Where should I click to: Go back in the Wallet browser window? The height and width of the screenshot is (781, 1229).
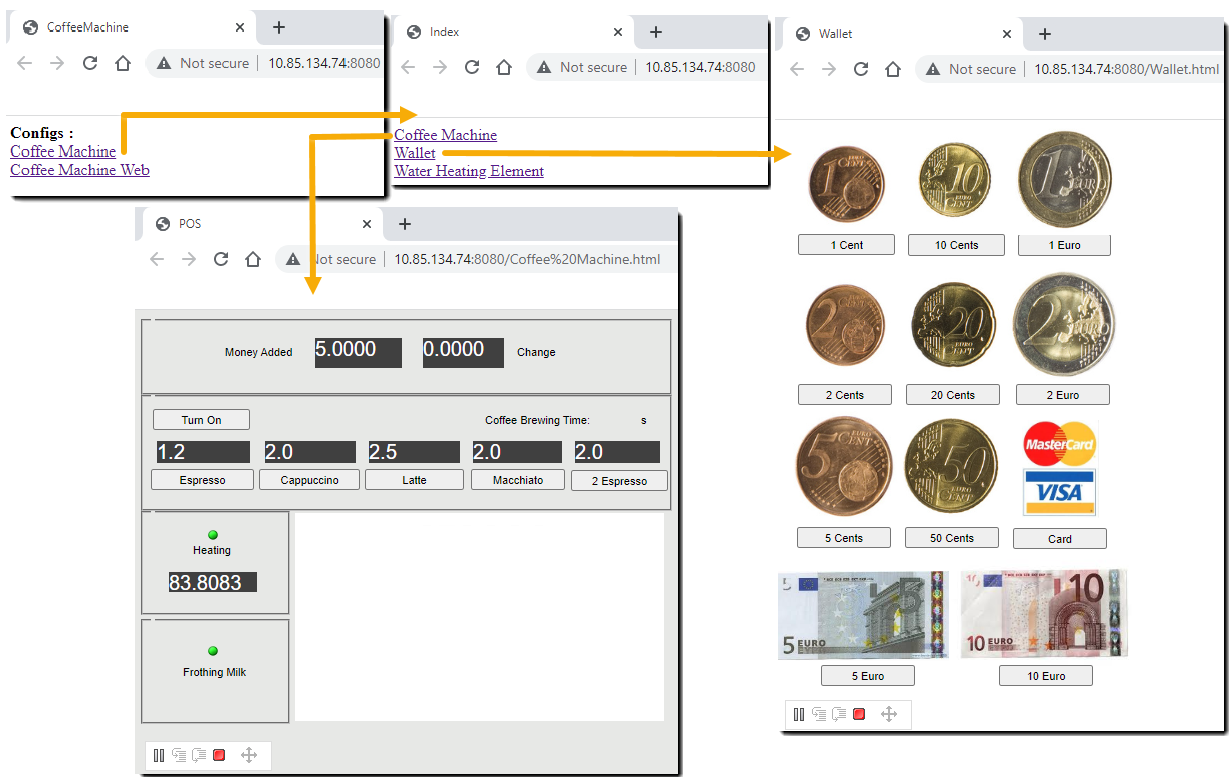tap(797, 69)
